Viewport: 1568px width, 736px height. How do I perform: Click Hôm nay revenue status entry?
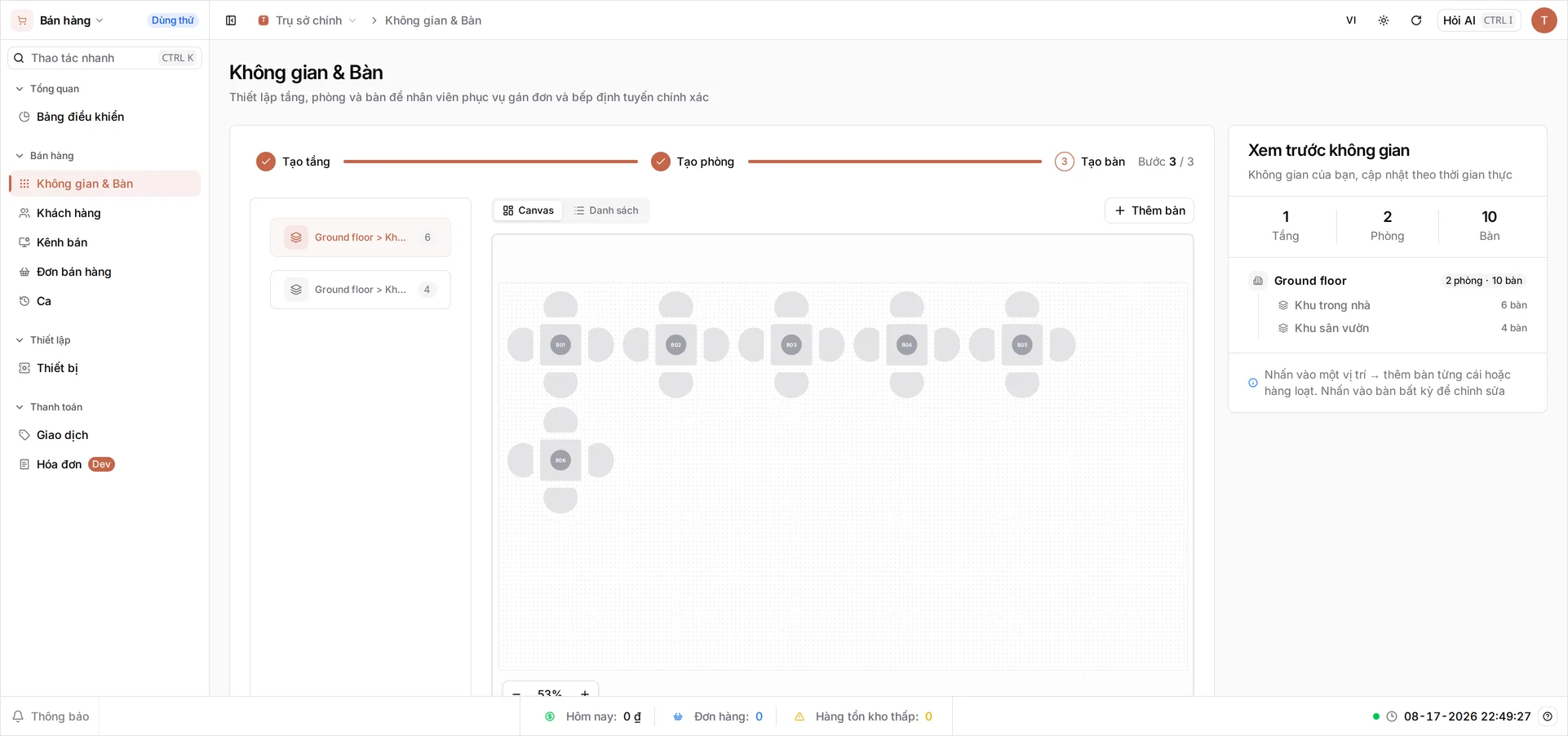click(592, 716)
